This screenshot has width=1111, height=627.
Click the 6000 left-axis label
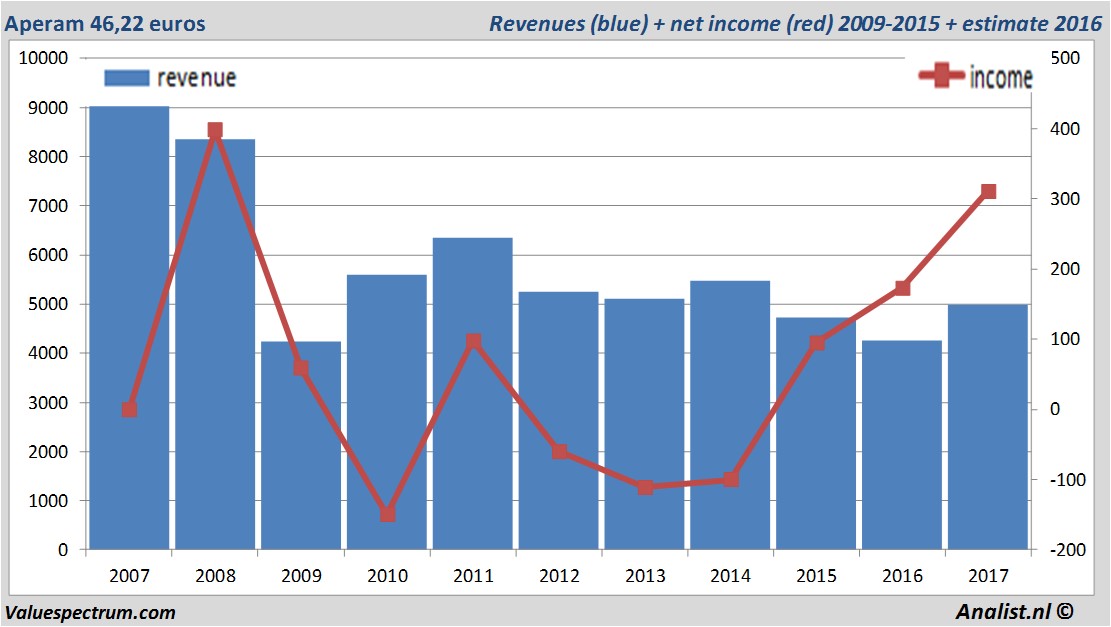[48, 255]
